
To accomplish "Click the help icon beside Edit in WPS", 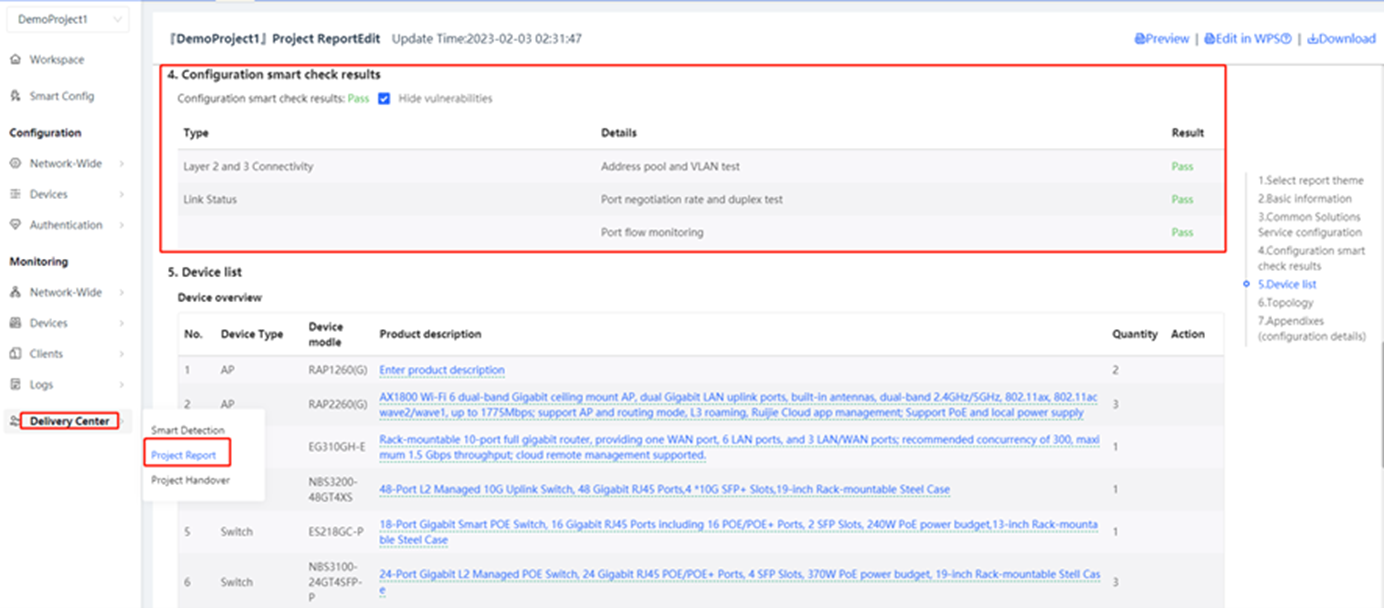I will click(x=1286, y=39).
